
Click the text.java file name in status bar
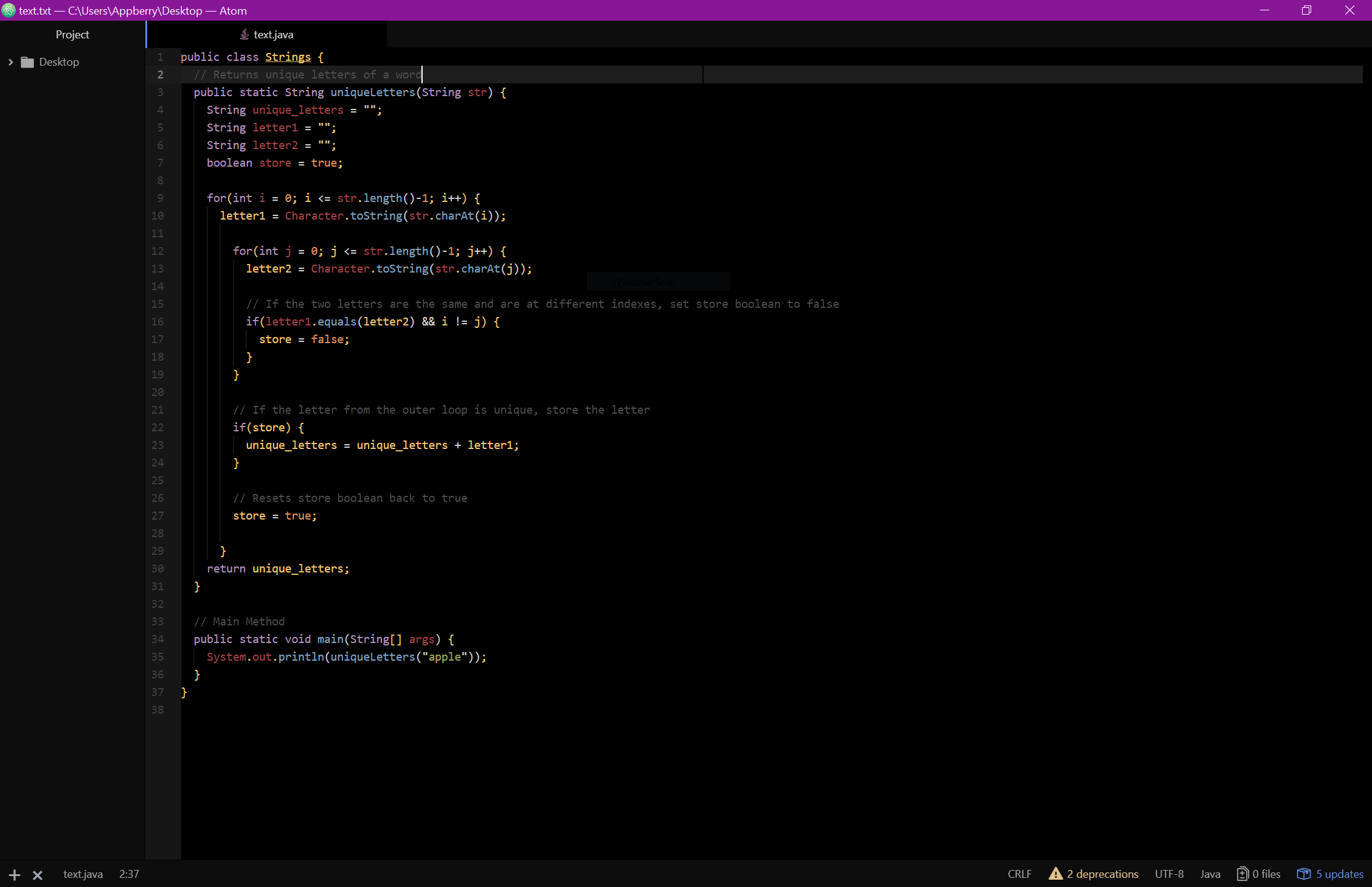point(83,874)
